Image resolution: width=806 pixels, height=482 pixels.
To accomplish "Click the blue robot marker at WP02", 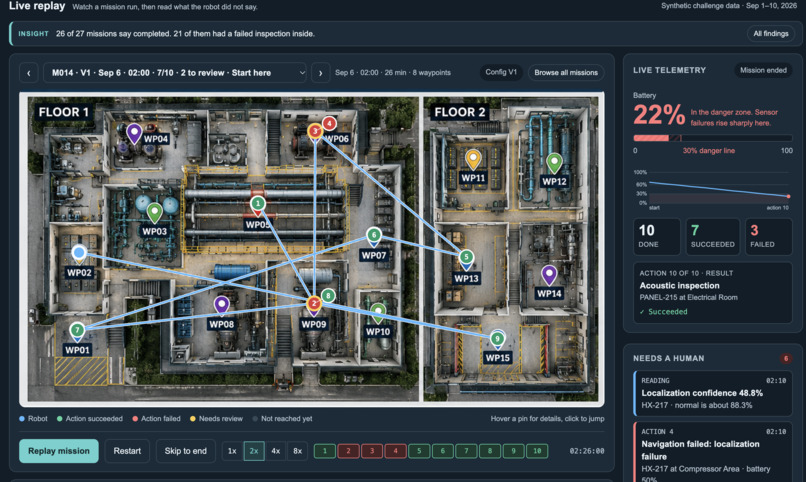I will pyautogui.click(x=79, y=252).
